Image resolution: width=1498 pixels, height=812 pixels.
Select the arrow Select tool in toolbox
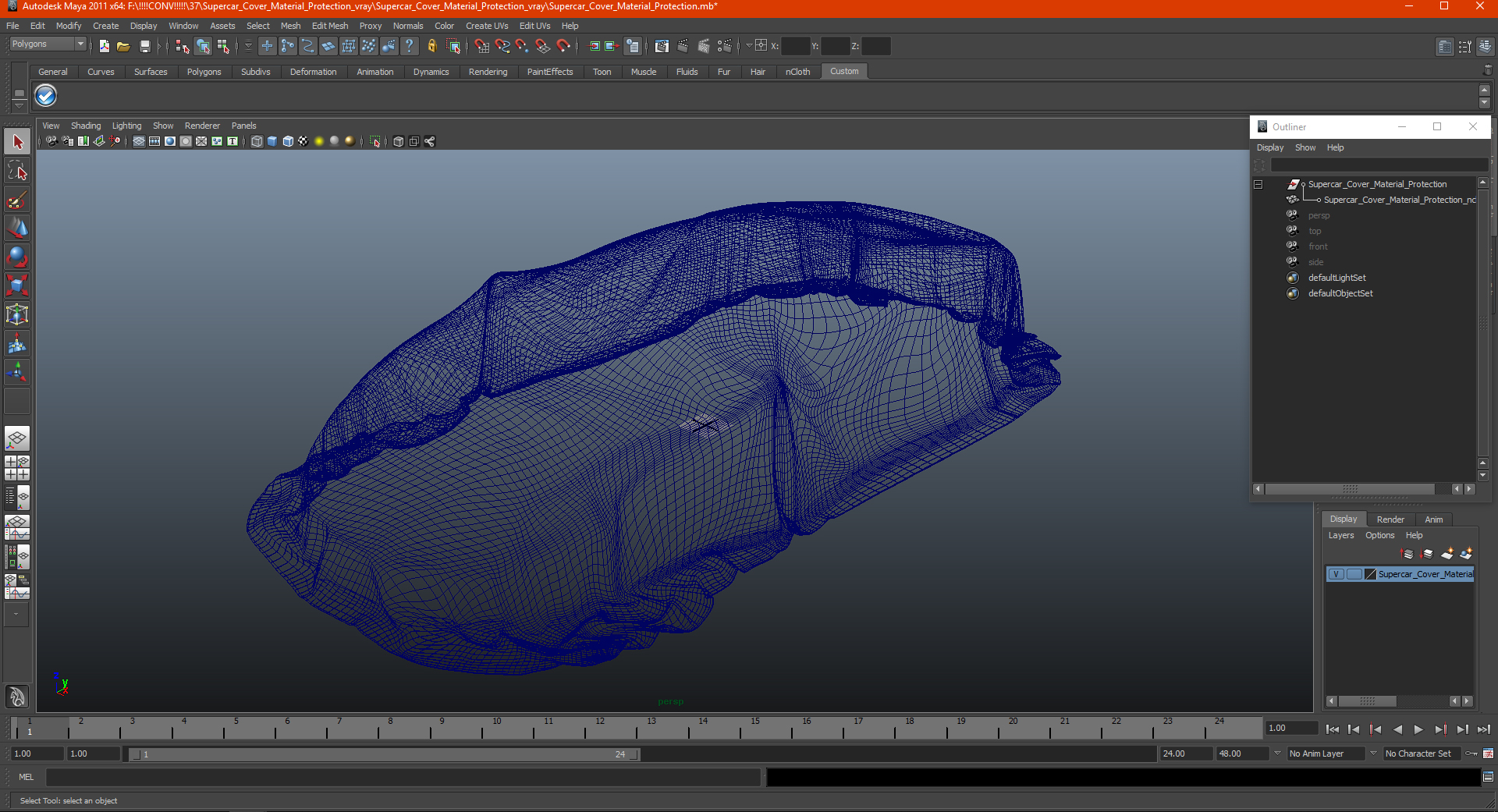(x=17, y=142)
